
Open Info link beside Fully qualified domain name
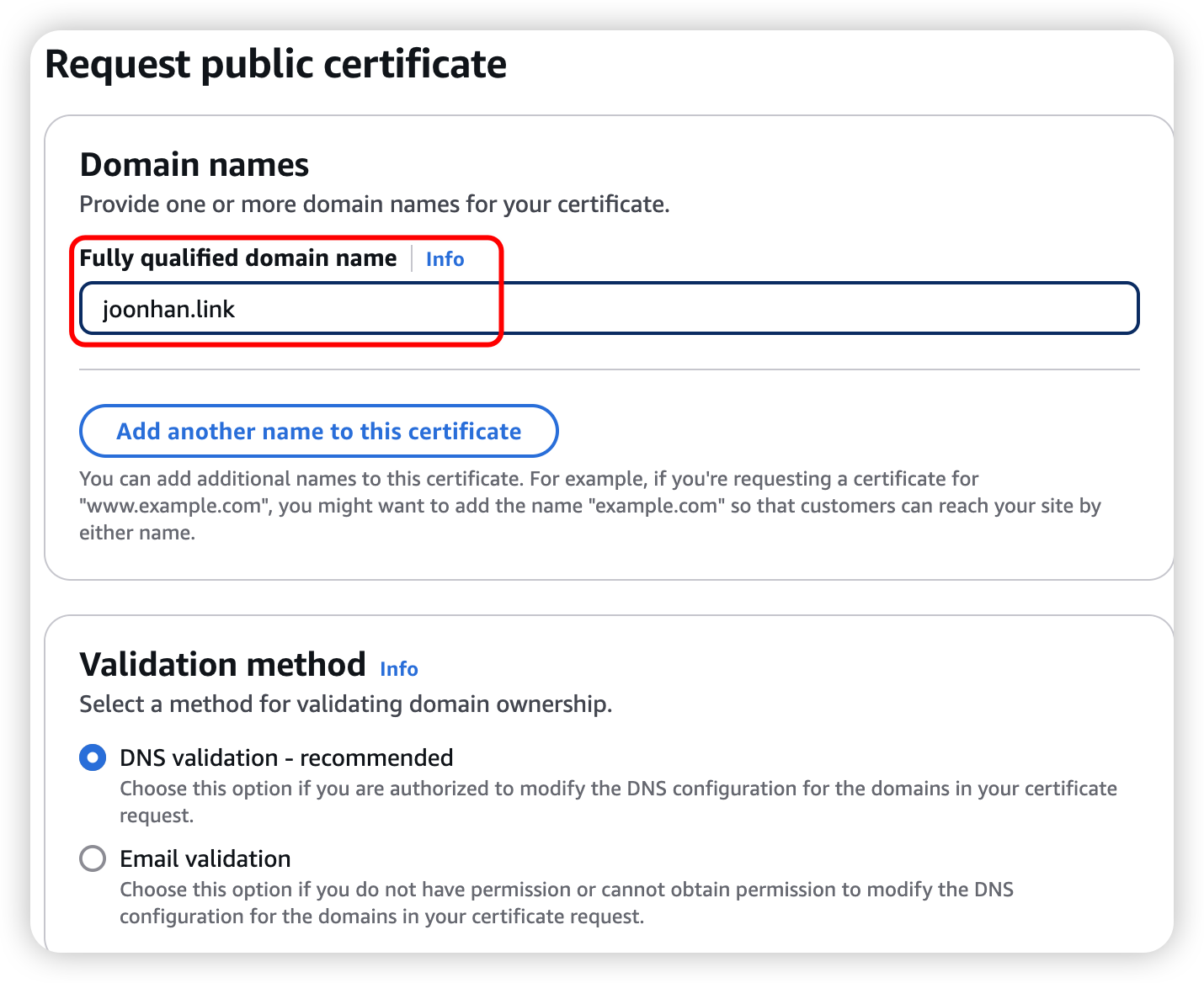(445, 259)
